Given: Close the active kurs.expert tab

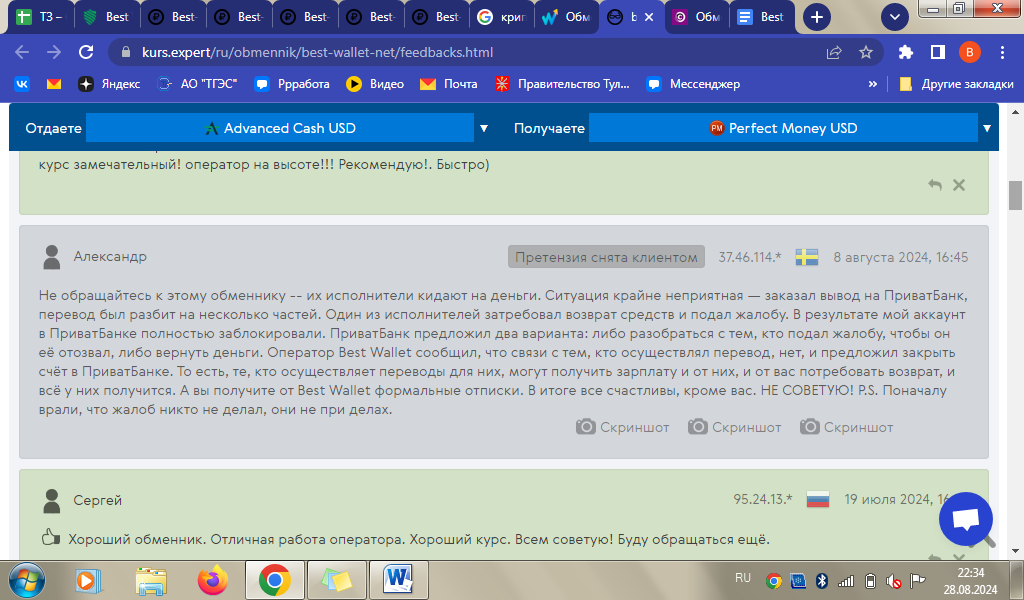Looking at the screenshot, I should pos(648,18).
